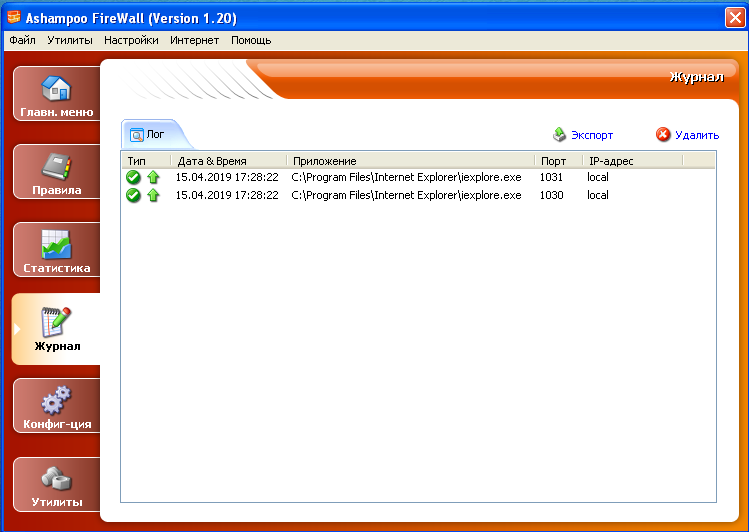Click the green up arrow in port 1030 row

pos(153,195)
